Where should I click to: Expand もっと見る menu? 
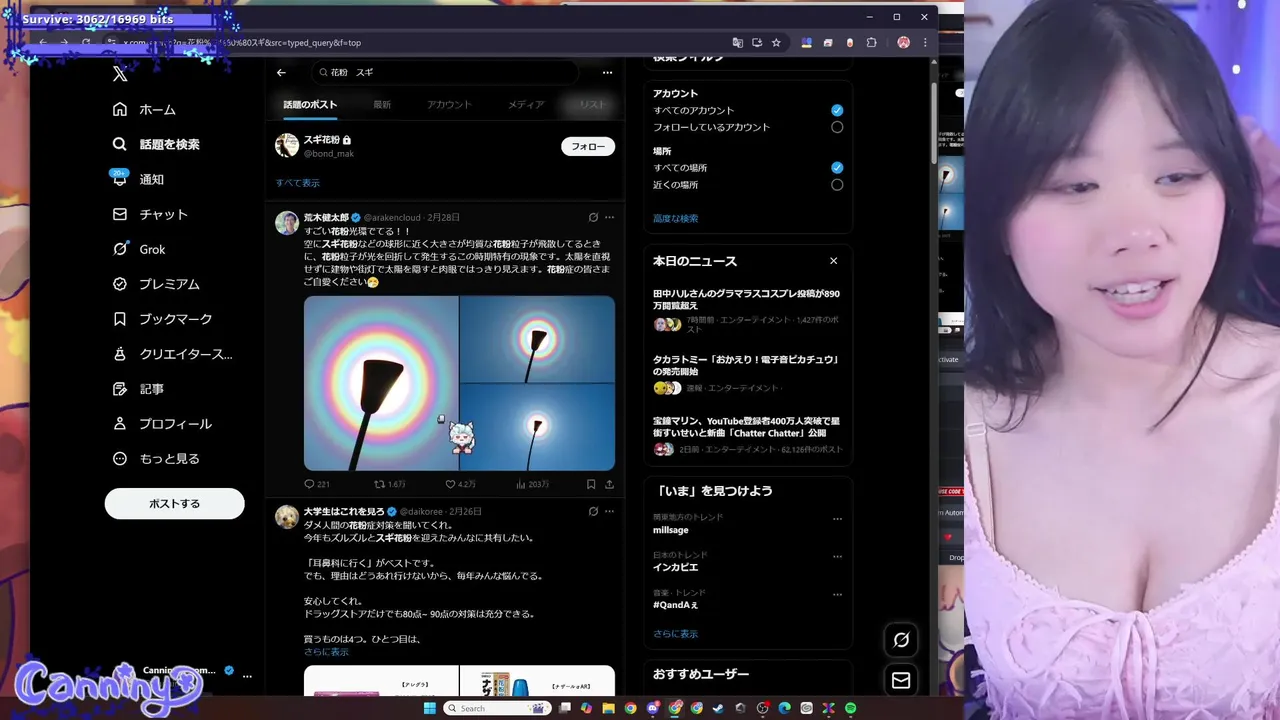[x=156, y=459]
